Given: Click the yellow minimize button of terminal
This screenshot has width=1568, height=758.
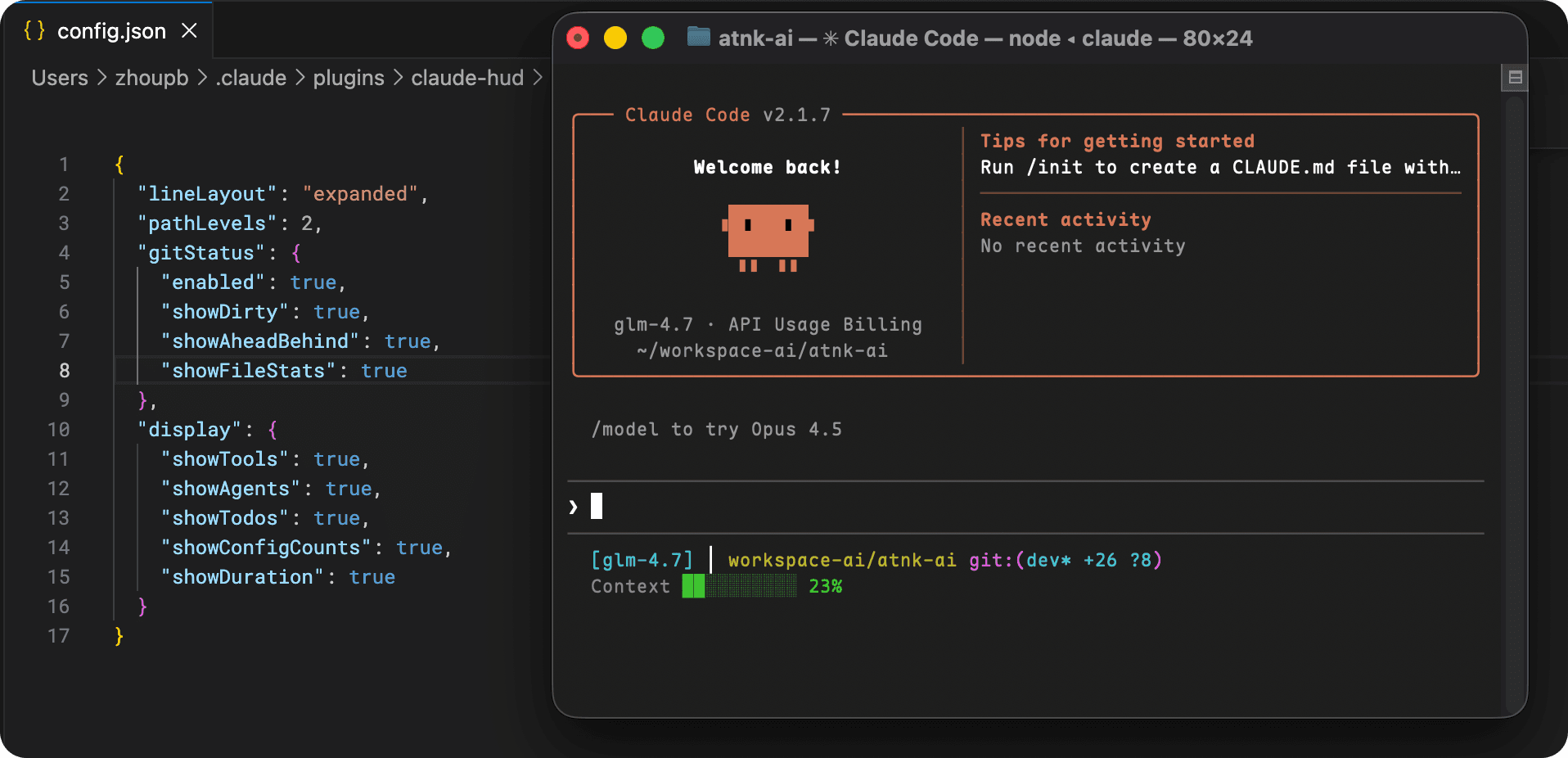Looking at the screenshot, I should click(615, 38).
